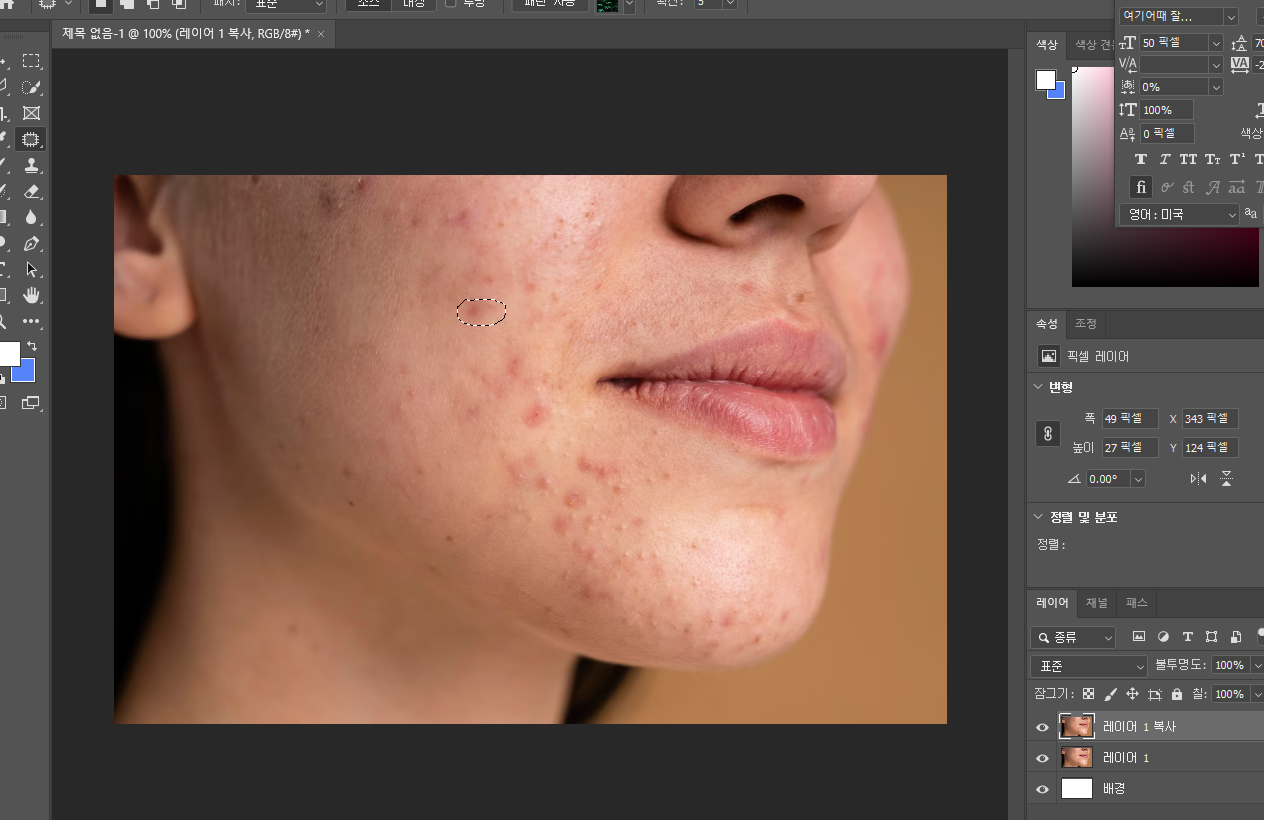Filter layers by smart objects
1264x820 pixels.
click(1236, 637)
